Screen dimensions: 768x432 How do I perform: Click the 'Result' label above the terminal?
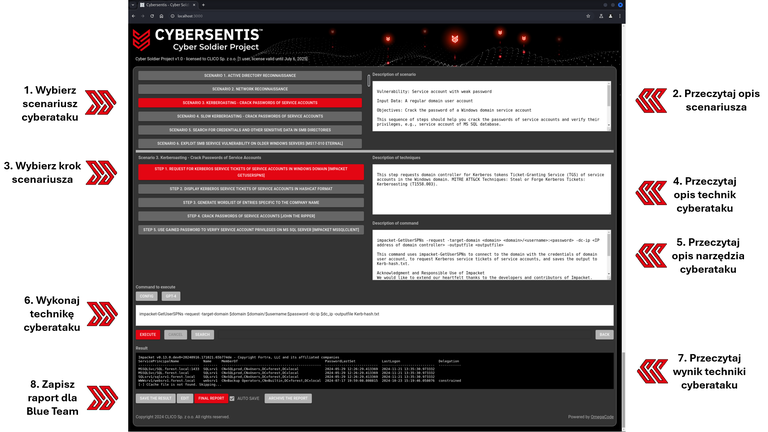(142, 348)
